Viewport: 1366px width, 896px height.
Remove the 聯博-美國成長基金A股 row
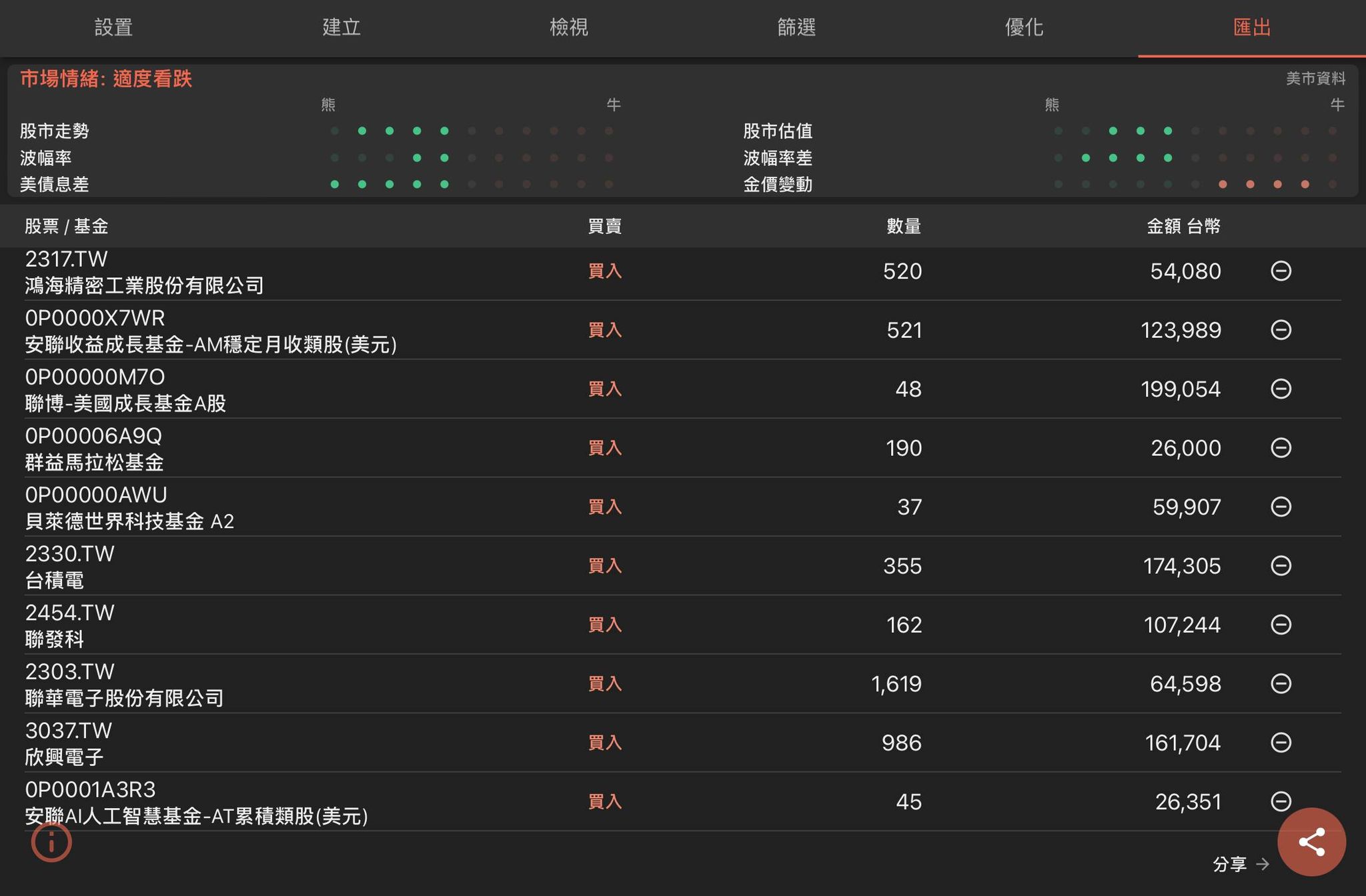(1281, 389)
